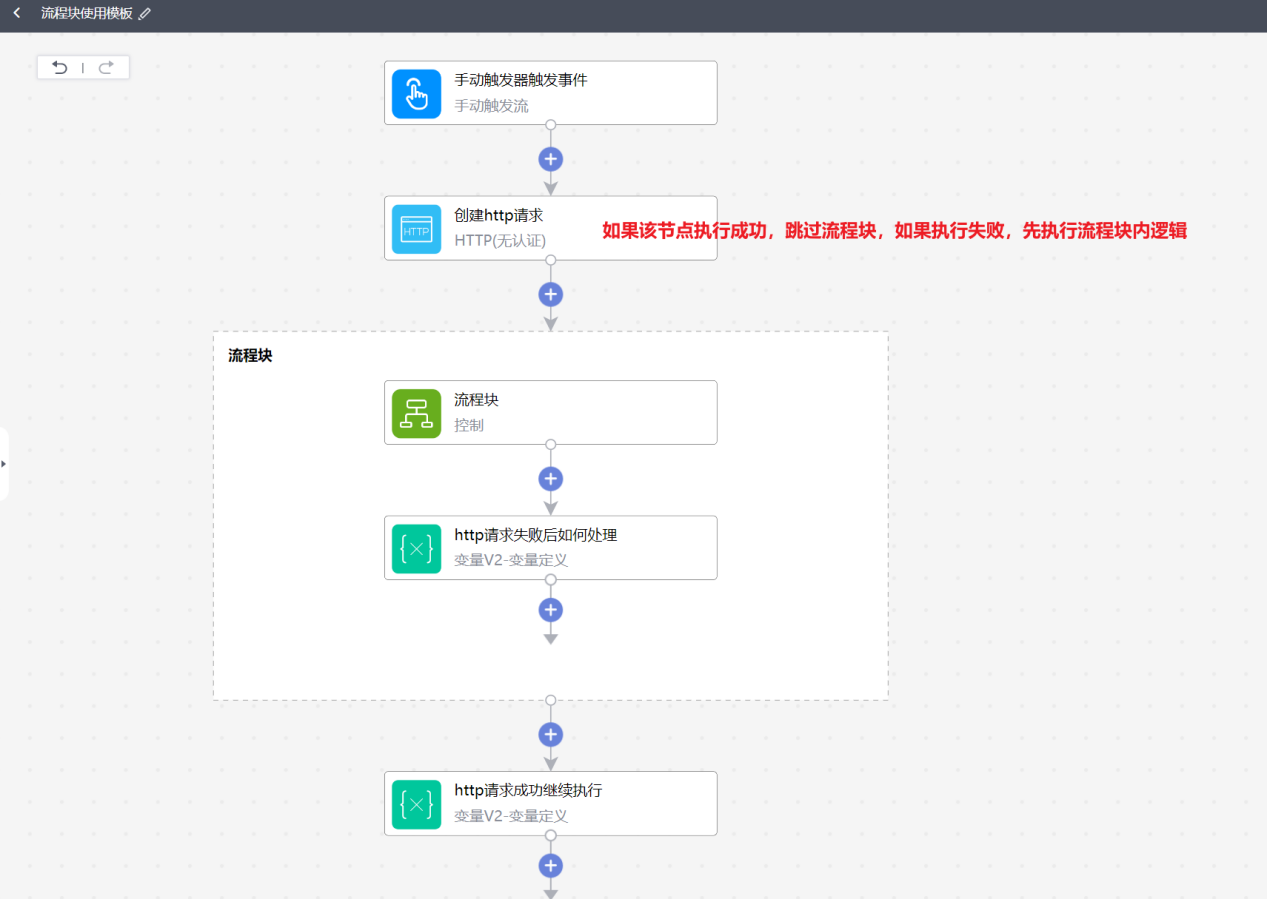Click the plus button below http请求失败后如何处理
This screenshot has width=1267, height=899.
coord(550,609)
